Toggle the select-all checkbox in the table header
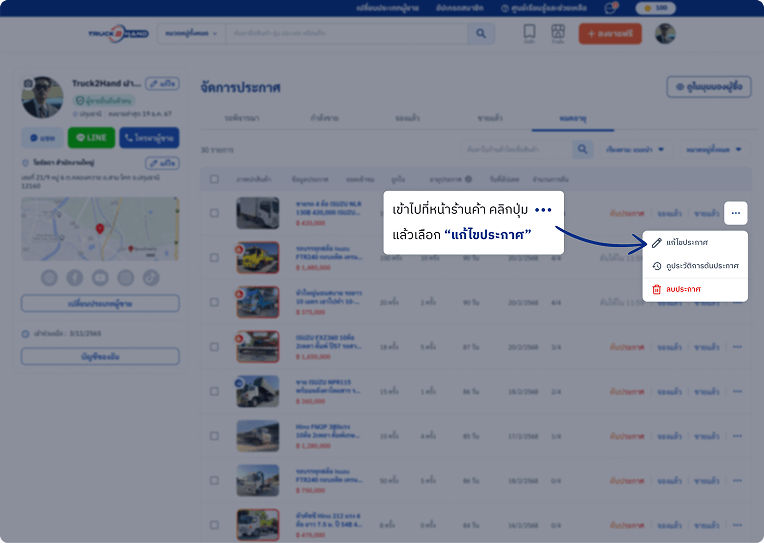This screenshot has width=764, height=543. tap(213, 179)
